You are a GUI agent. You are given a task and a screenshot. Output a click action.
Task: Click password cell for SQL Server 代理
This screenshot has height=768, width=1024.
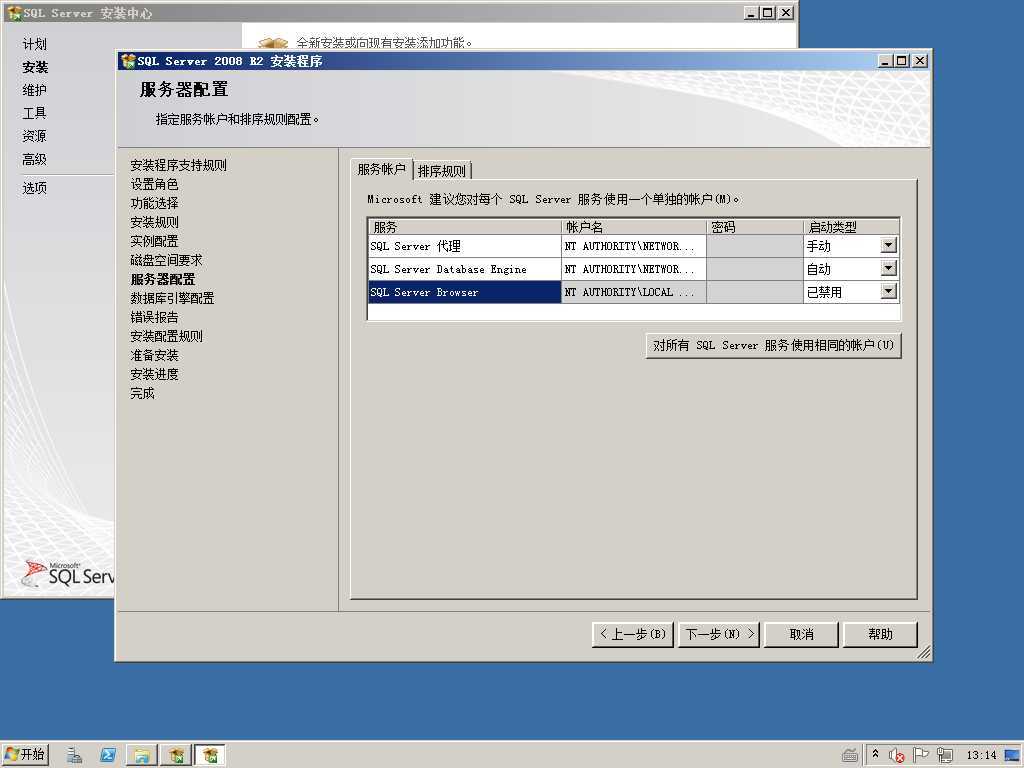coord(755,246)
